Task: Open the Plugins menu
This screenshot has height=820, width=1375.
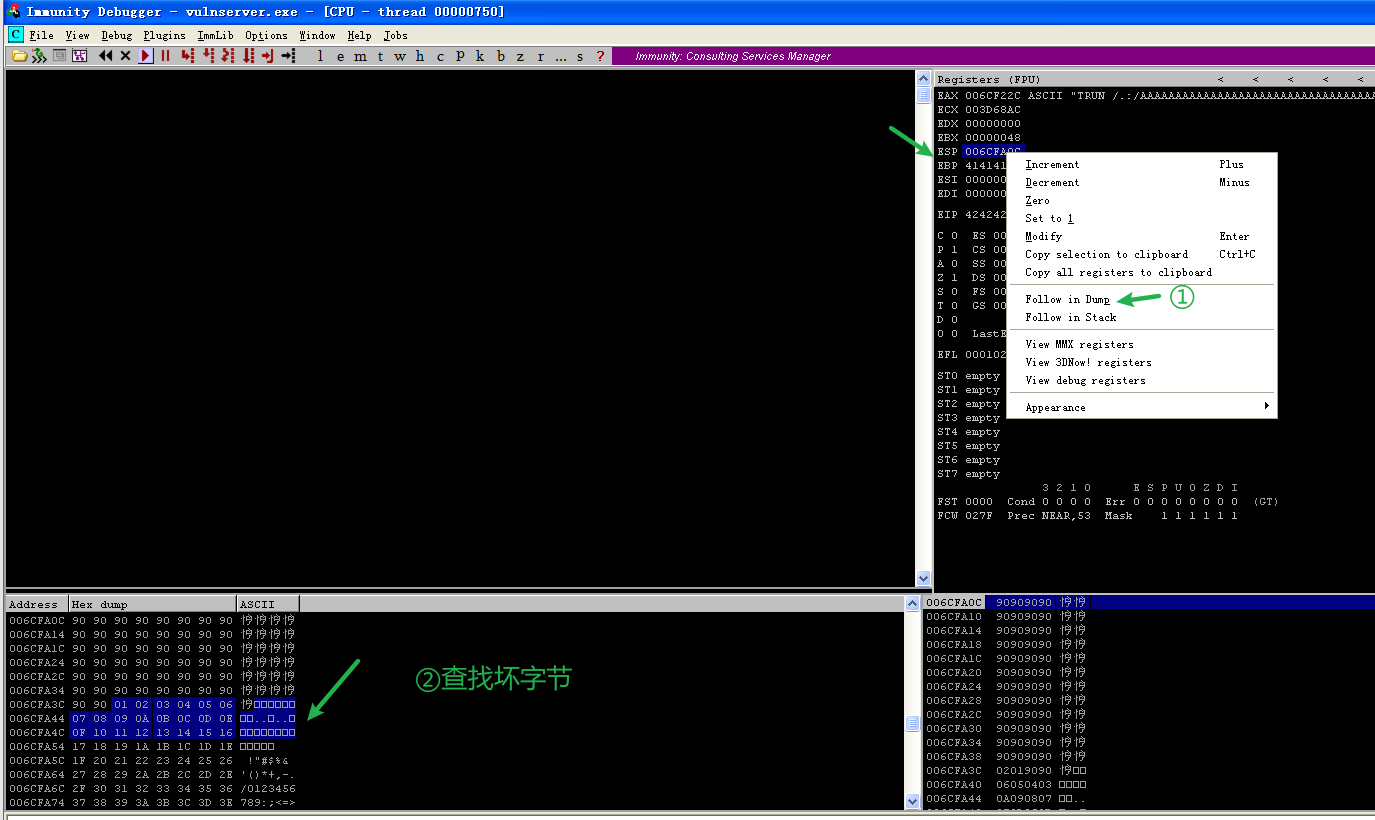Action: [164, 35]
